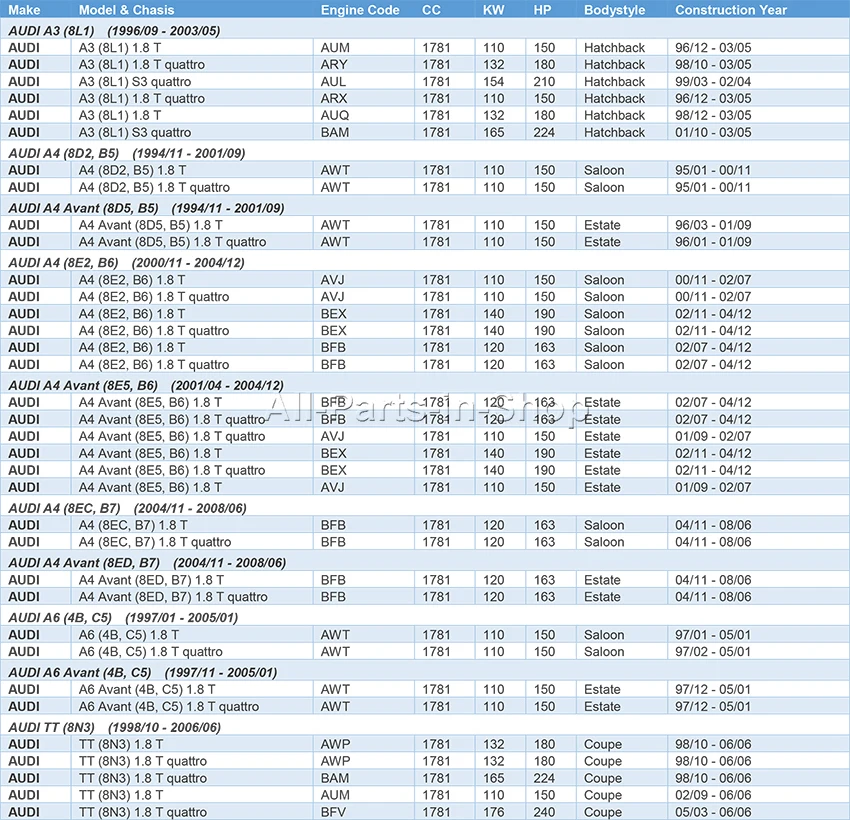Click the 'Make' column header

(24, 10)
